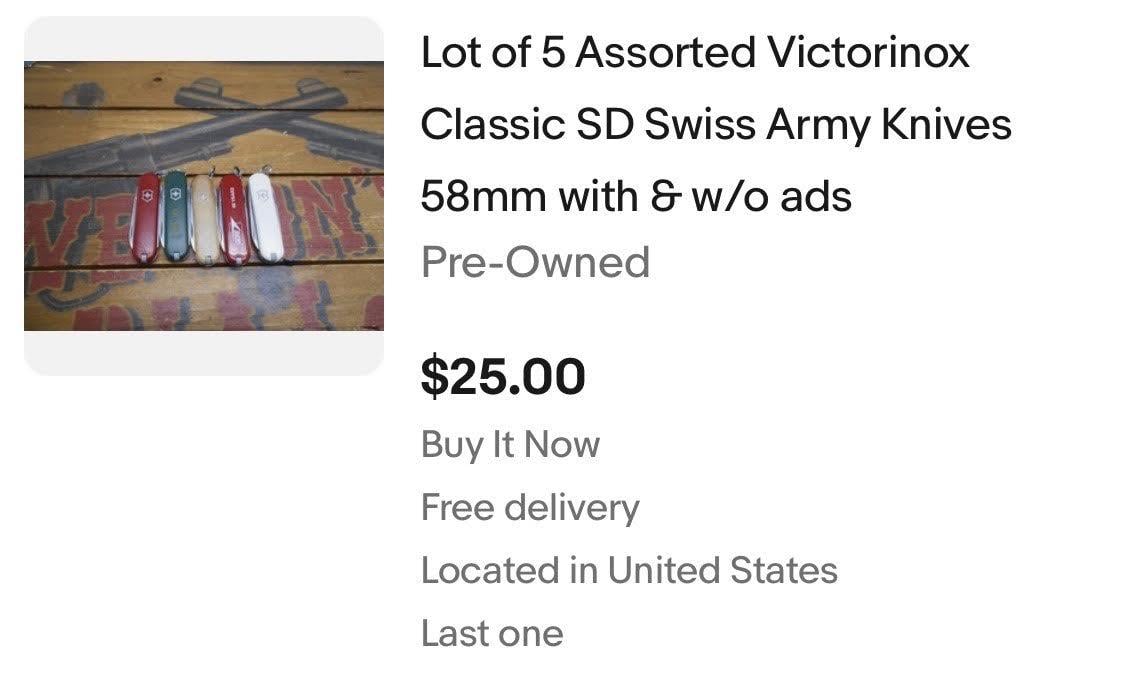
Task: Click "Located in United States" text
Action: [x=629, y=571]
